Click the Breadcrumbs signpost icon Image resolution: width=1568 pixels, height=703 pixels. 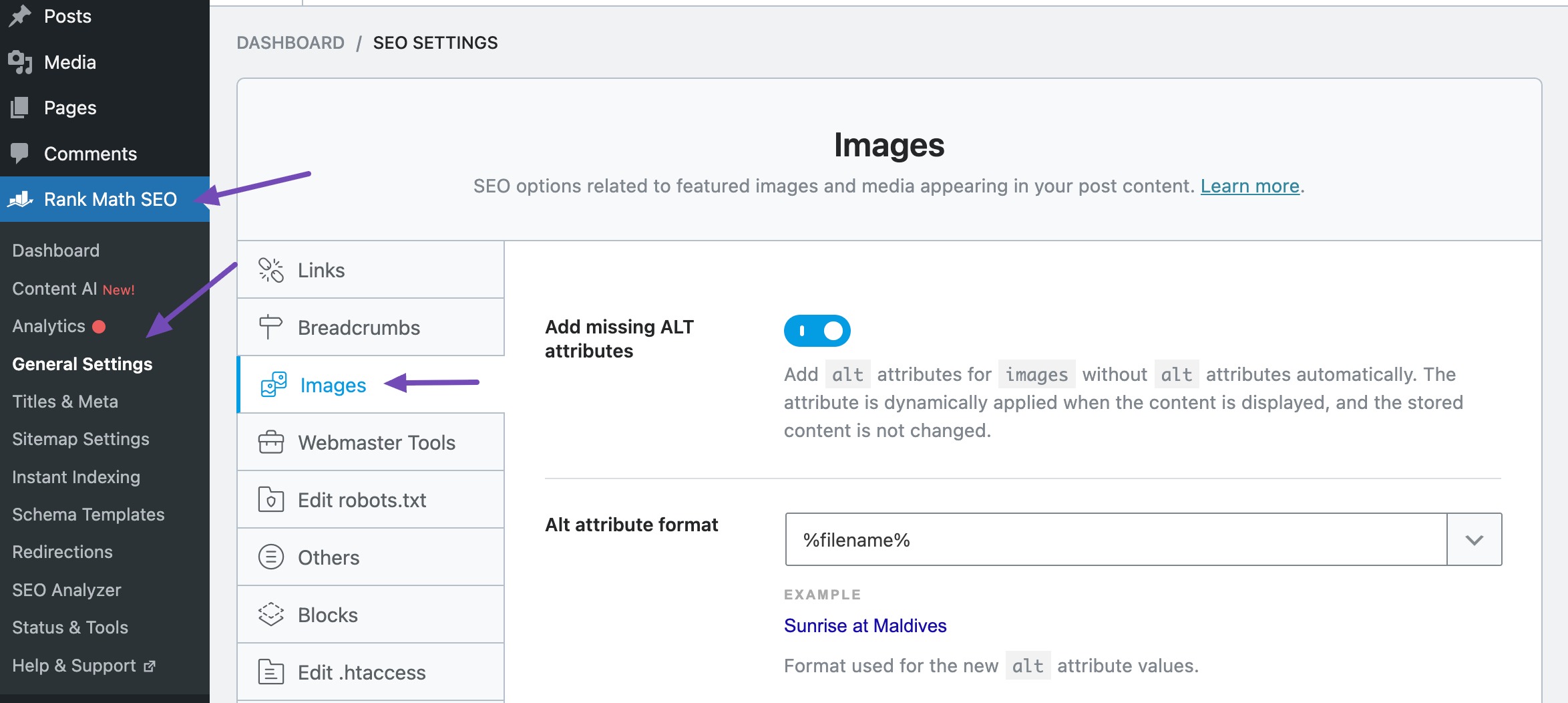271,327
